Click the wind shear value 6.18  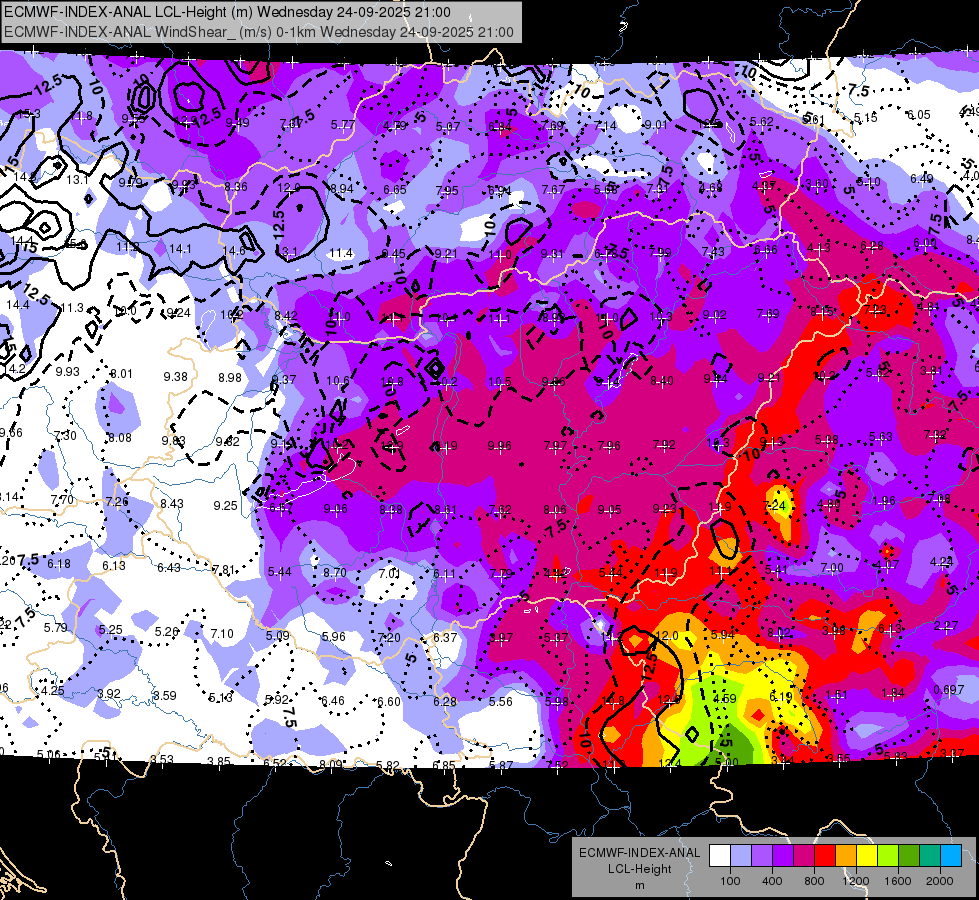(x=59, y=563)
